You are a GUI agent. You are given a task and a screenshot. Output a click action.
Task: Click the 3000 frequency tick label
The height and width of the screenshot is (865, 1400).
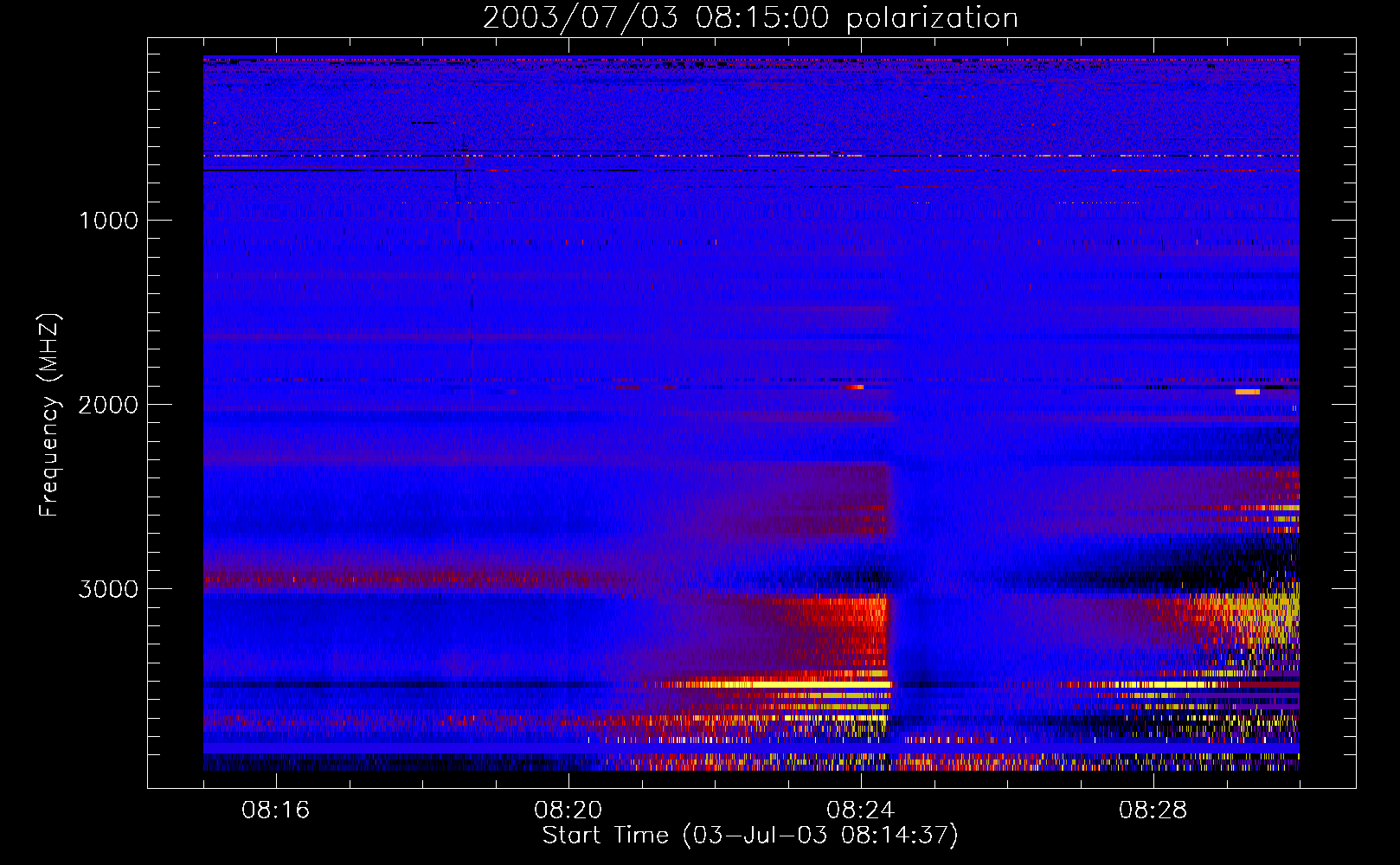pyautogui.click(x=108, y=589)
